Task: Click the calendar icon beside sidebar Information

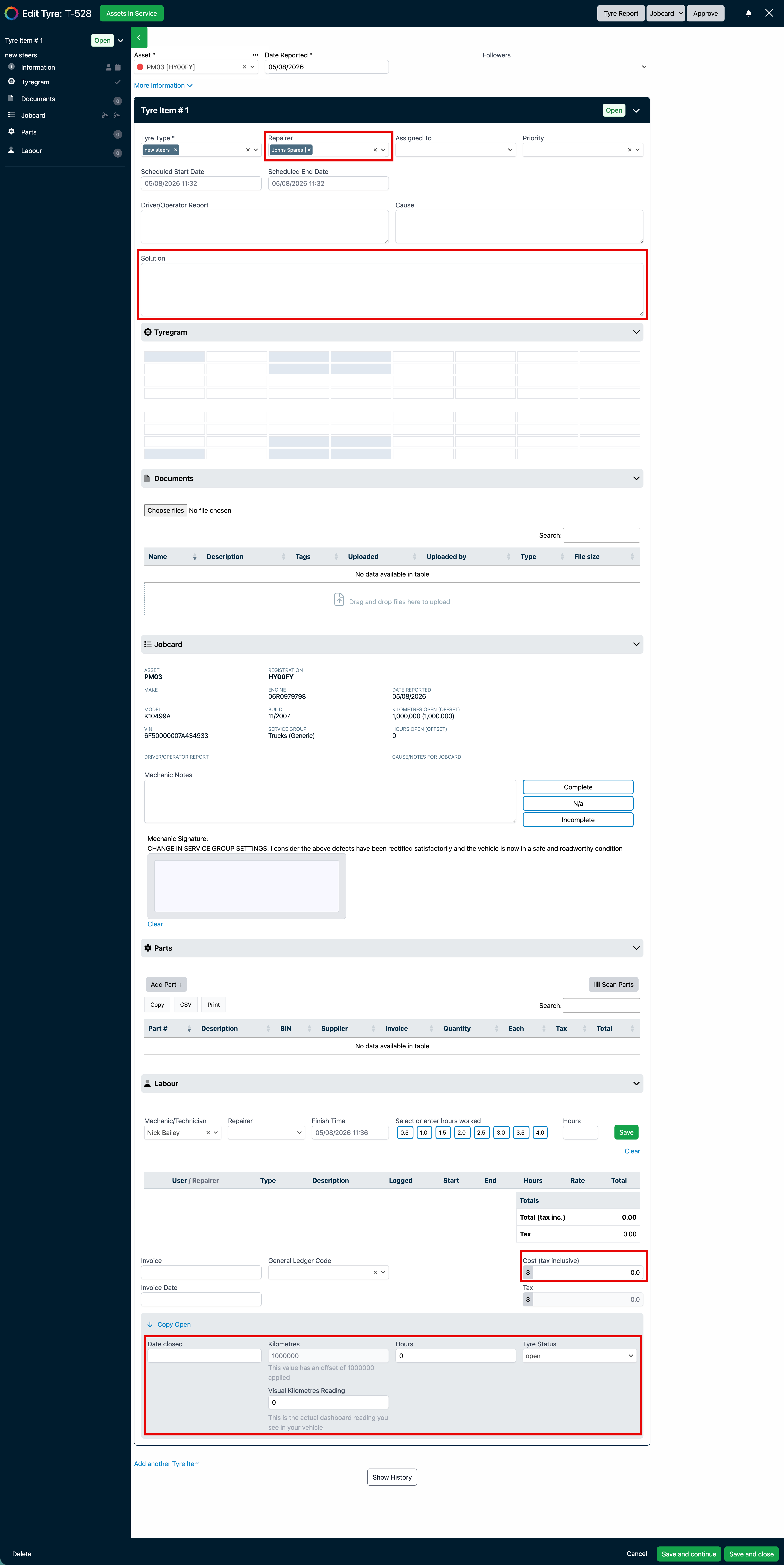Action: tap(118, 67)
